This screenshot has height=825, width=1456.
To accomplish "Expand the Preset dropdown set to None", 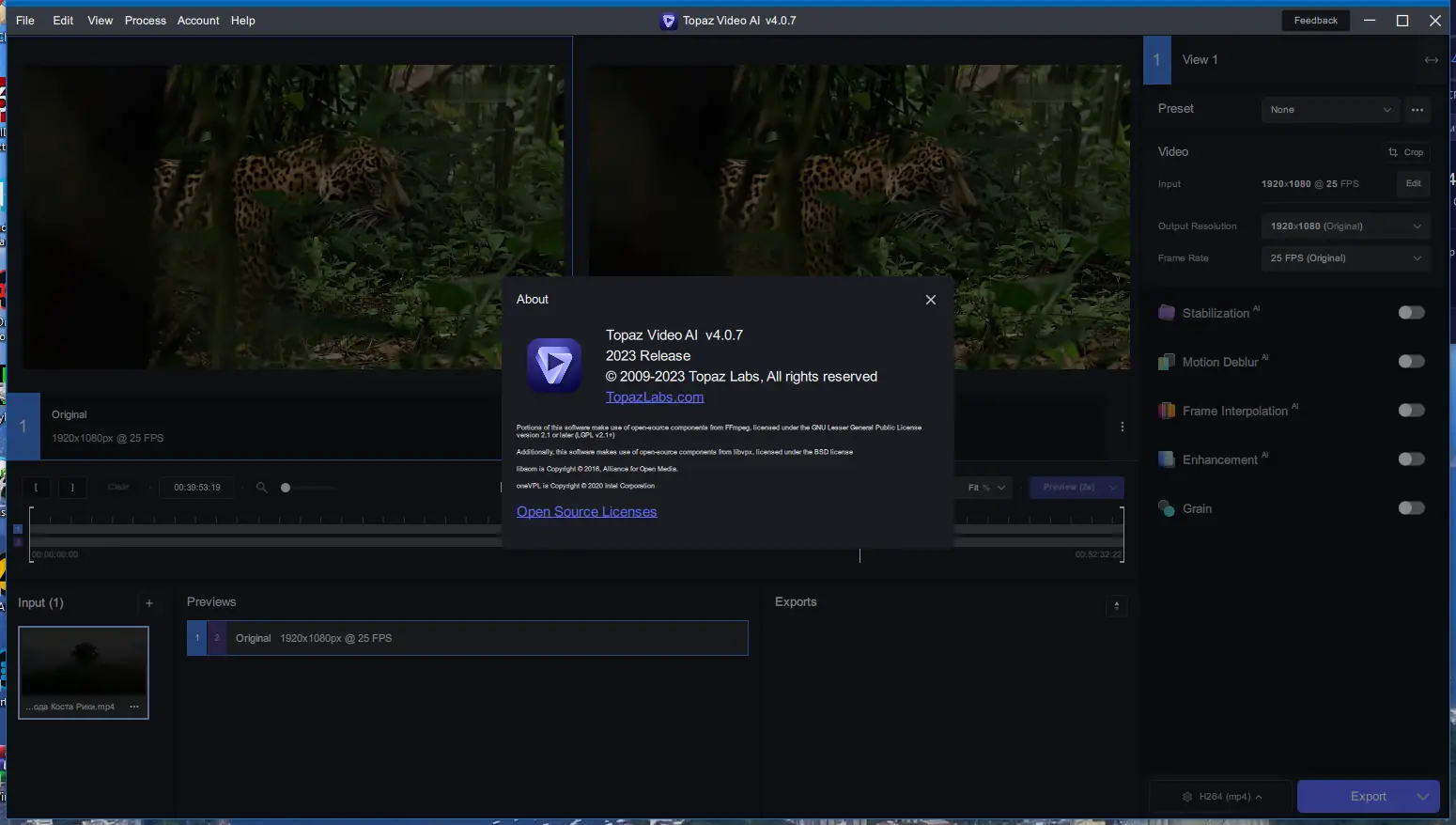I will point(1330,110).
